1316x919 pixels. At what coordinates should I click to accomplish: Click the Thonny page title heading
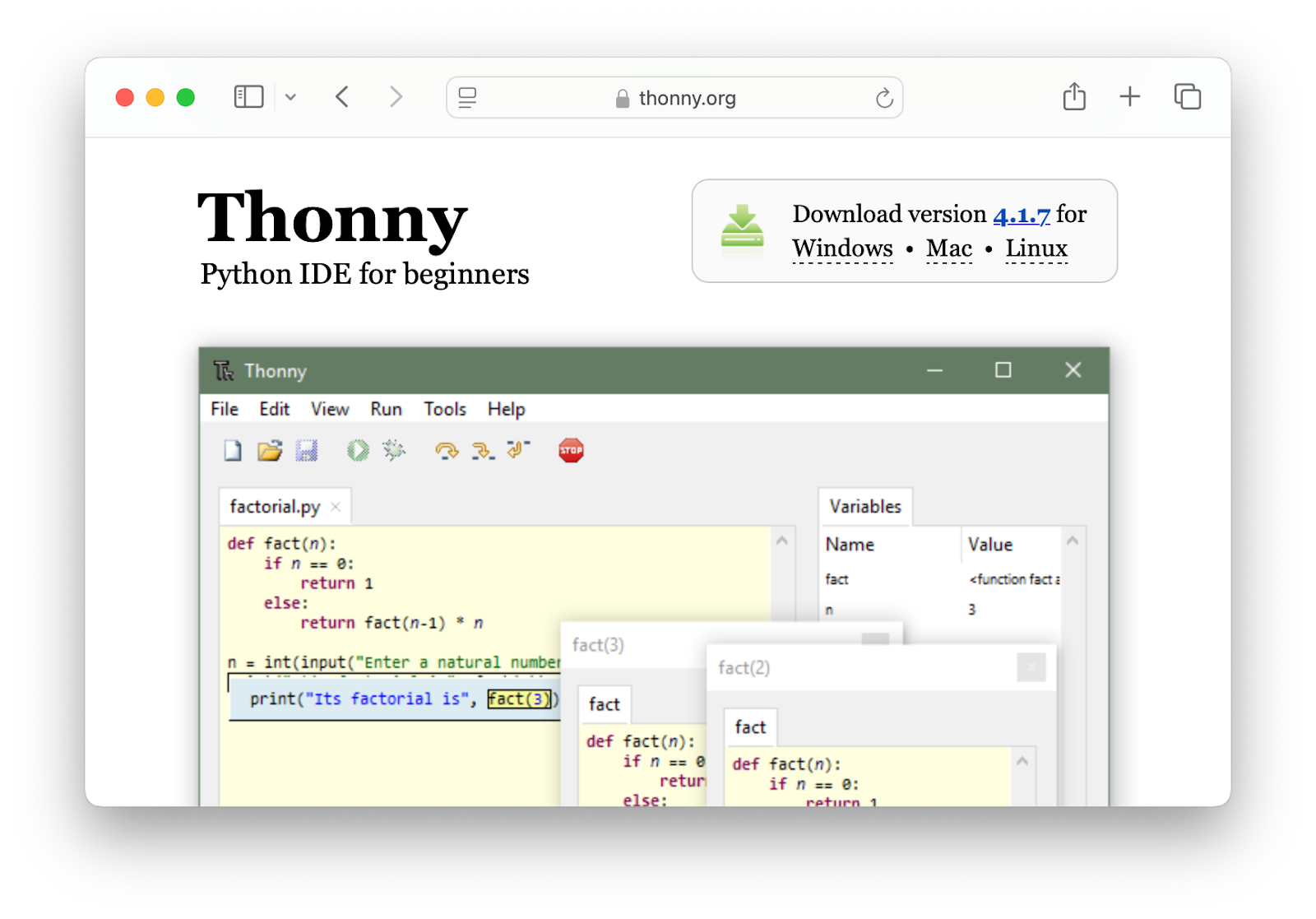(x=332, y=218)
